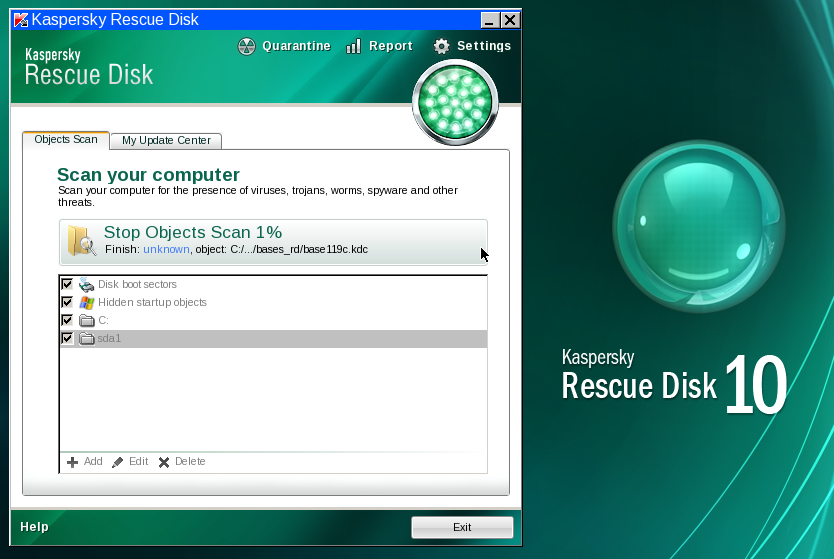Screen dimensions: 834x559
Task: Toggle the sda1 checkbox
Action: (x=67, y=339)
